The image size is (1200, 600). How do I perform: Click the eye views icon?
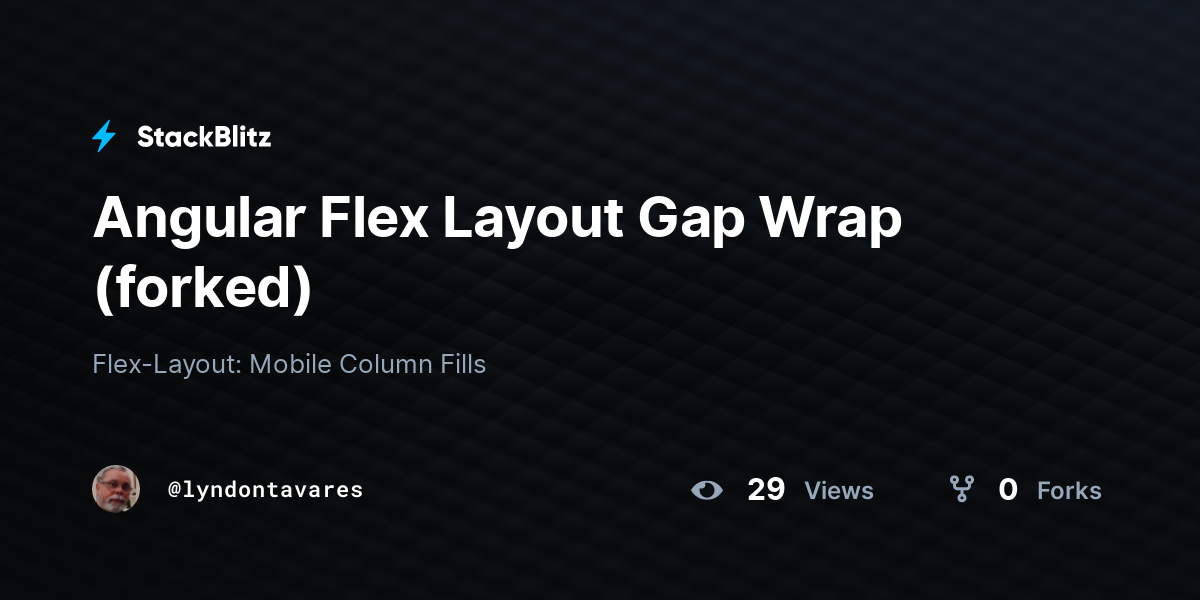[x=707, y=490]
